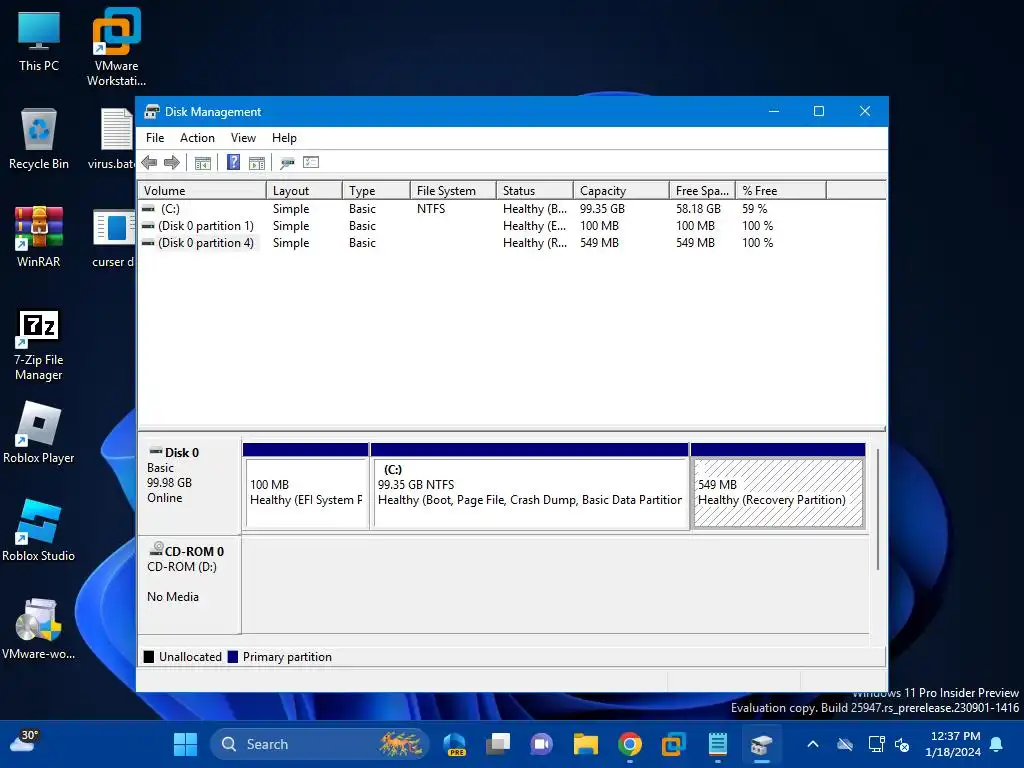The width and height of the screenshot is (1024, 768).
Task: Select the (Disk 0 partition 4) volume row
Action: 511,243
